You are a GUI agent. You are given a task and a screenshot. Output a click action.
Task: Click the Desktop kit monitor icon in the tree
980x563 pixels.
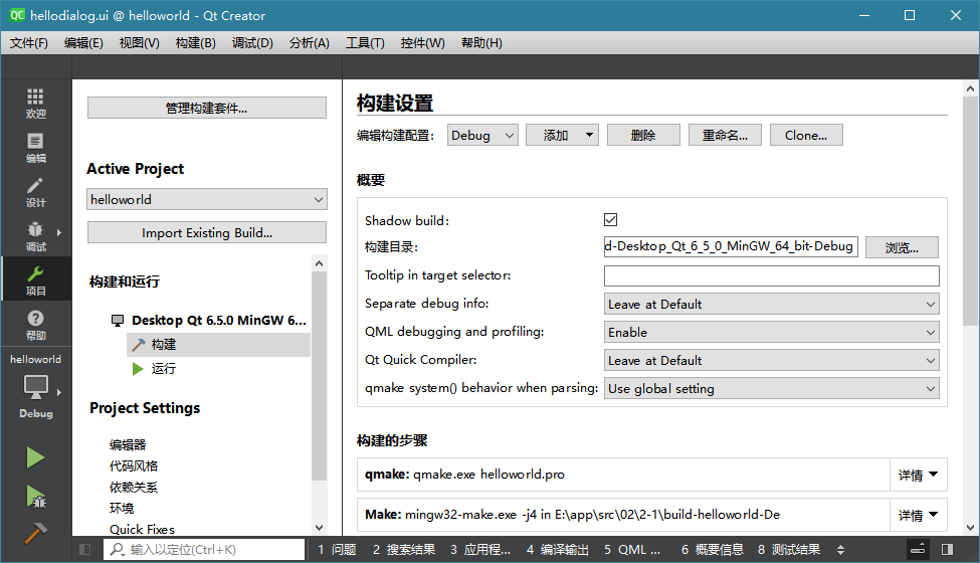(x=118, y=321)
